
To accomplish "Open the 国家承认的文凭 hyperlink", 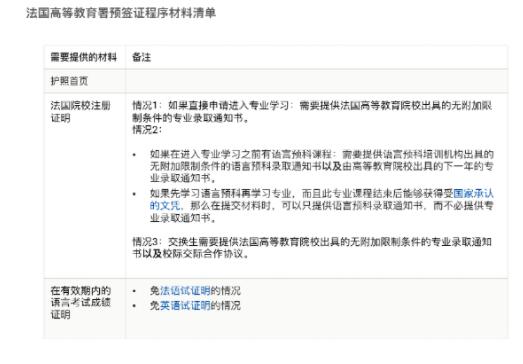I will [473, 194].
